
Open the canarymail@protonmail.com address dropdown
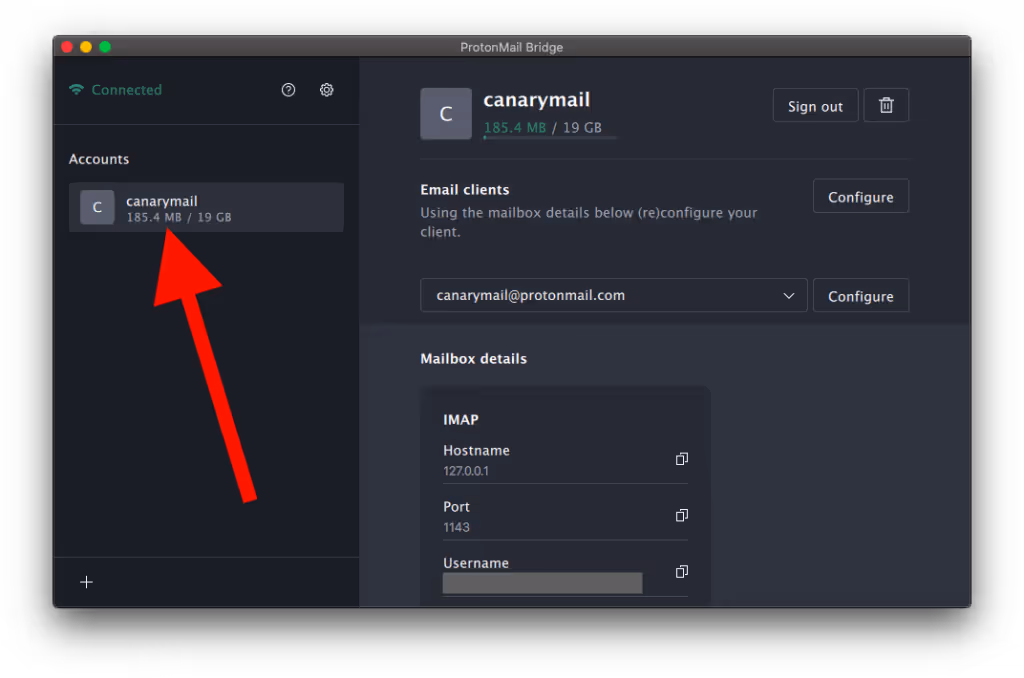613,295
